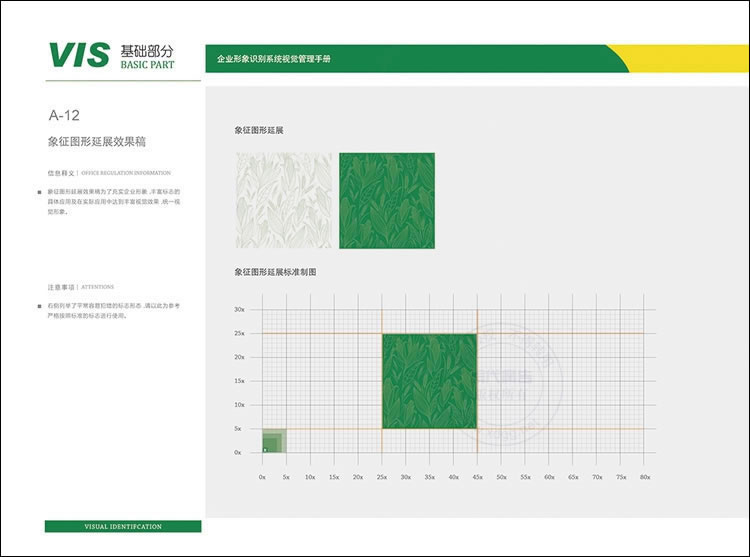The image size is (750, 557).
Task: Click the green 企业形象识别系统视觉管理手册 banner
Action: [400, 59]
